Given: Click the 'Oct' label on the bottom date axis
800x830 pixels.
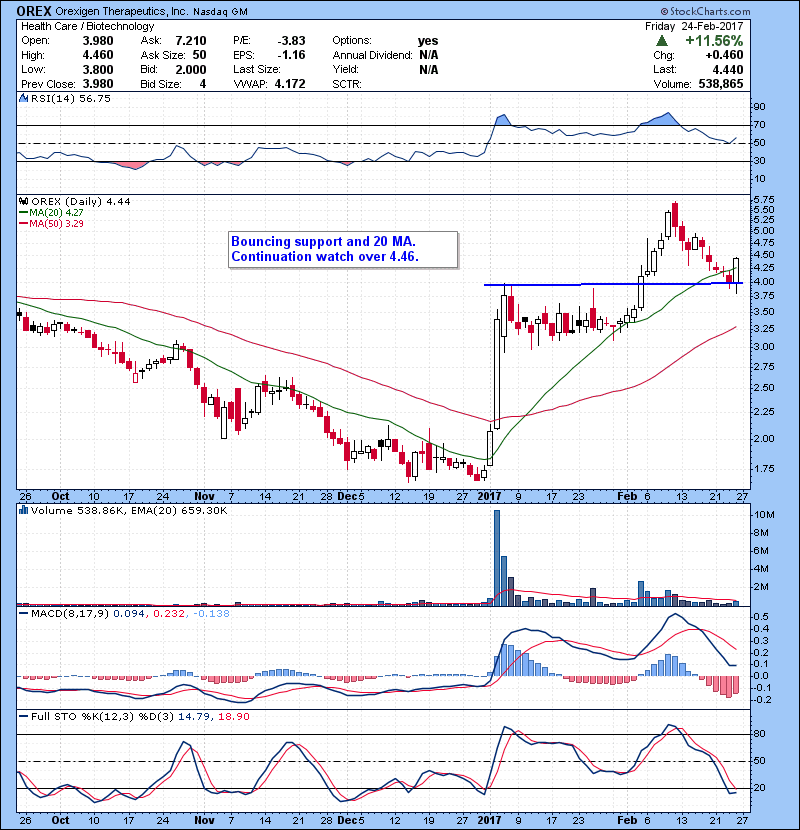Looking at the screenshot, I should click(x=60, y=820).
